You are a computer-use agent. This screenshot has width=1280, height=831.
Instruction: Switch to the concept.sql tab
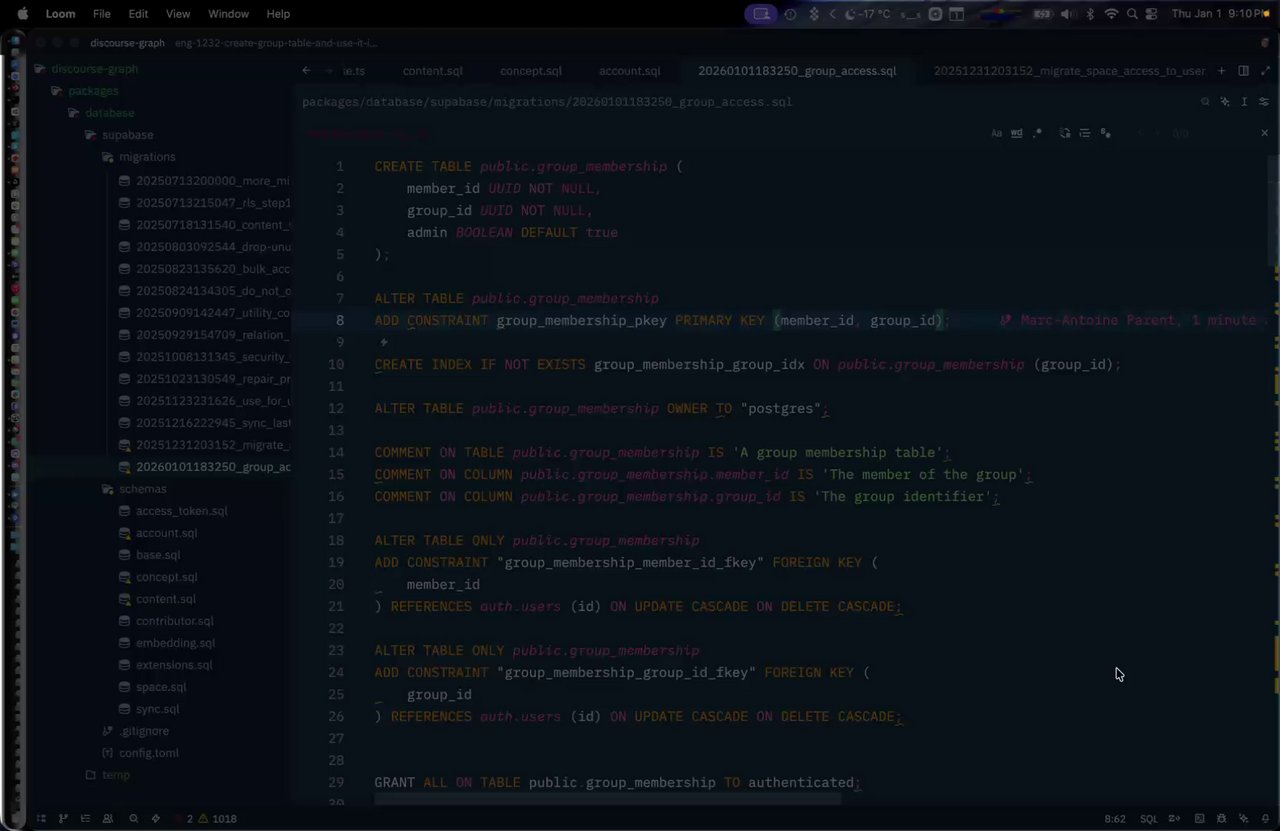[x=531, y=71]
